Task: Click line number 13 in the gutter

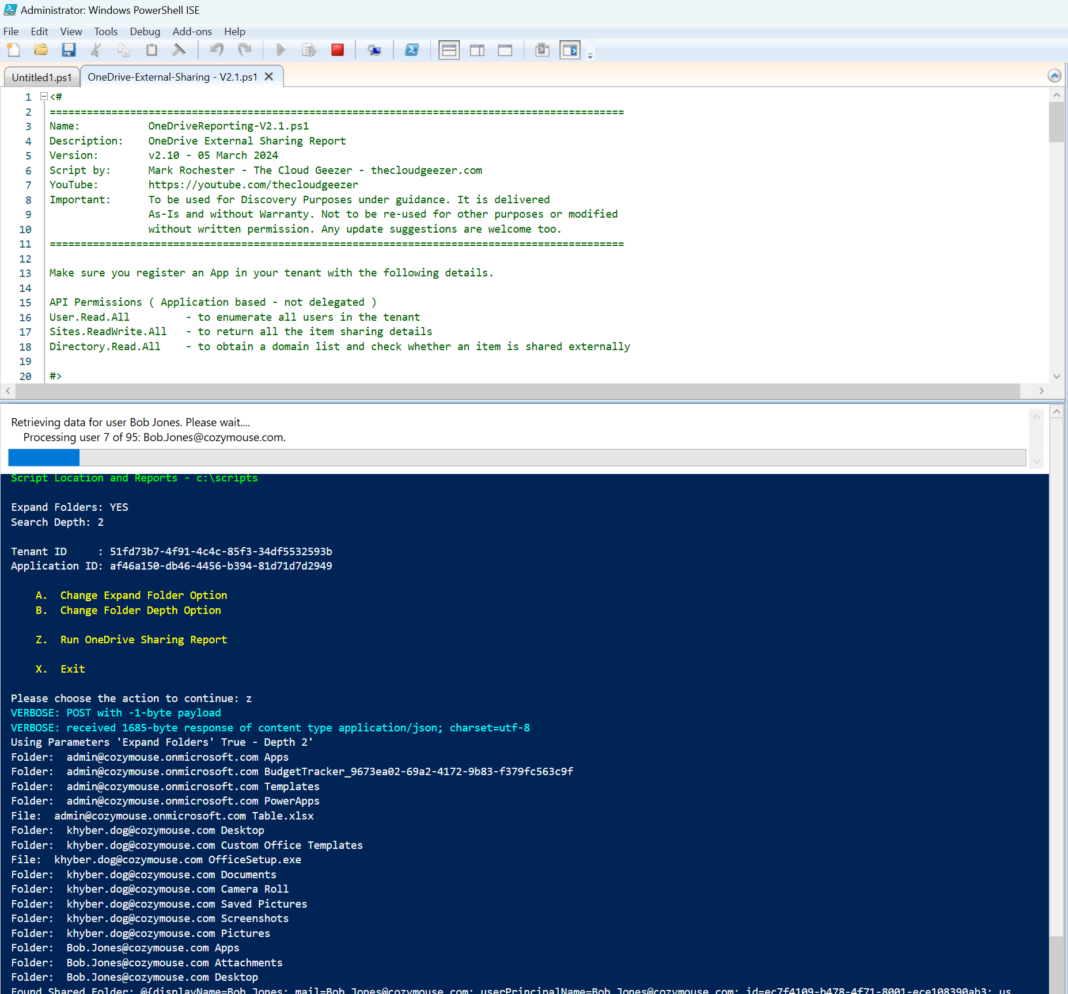Action: [x=25, y=273]
